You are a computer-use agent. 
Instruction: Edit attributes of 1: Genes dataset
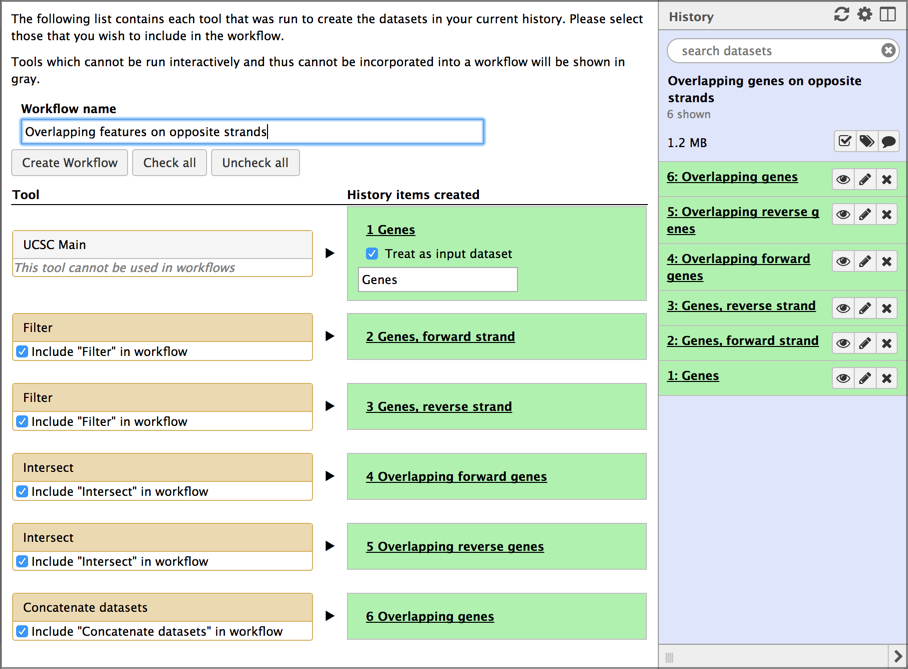tap(865, 378)
